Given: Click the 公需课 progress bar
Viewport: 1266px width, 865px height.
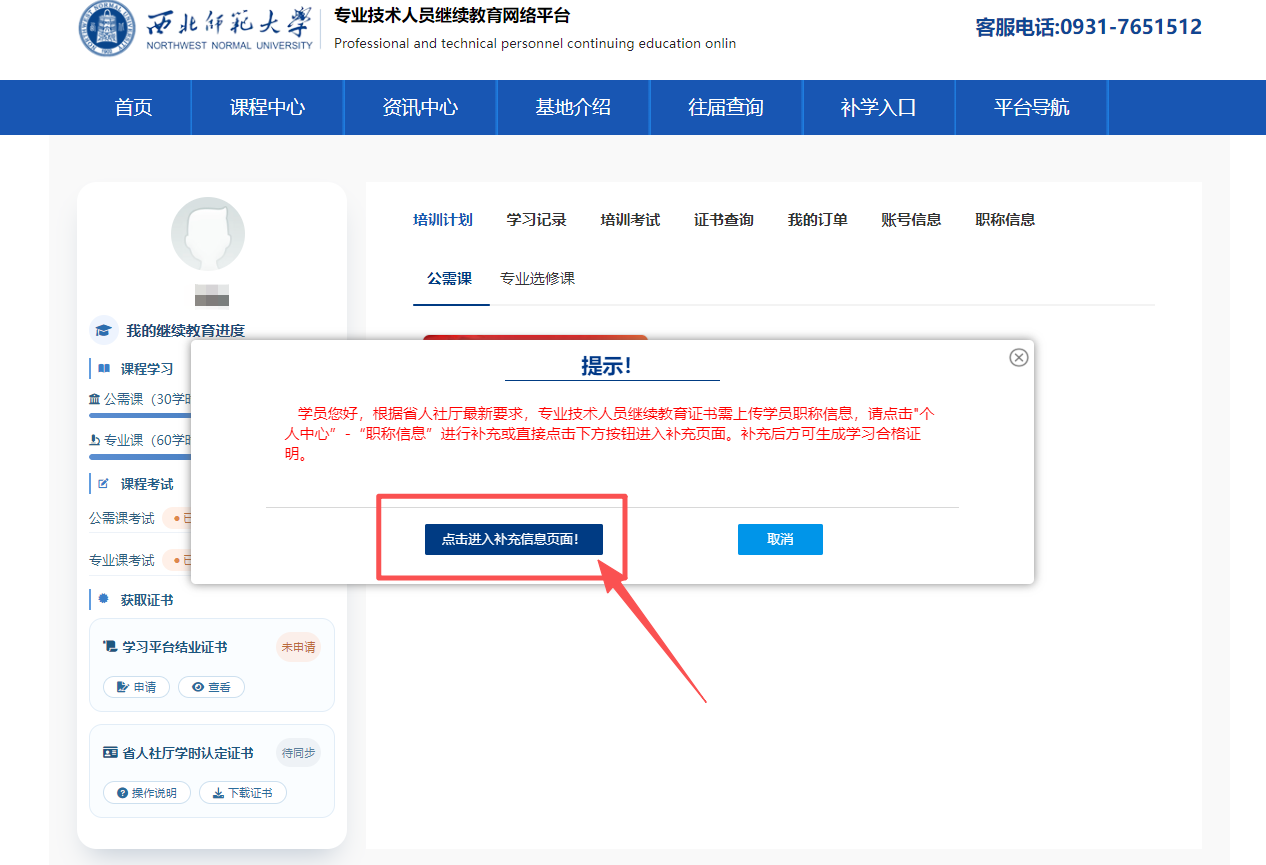Looking at the screenshot, I should point(140,415).
